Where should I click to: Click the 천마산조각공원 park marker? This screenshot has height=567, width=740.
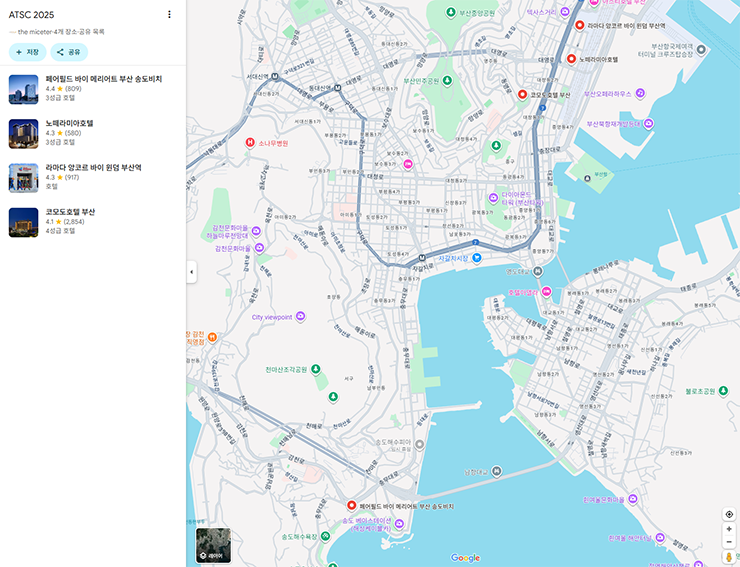[x=316, y=370]
